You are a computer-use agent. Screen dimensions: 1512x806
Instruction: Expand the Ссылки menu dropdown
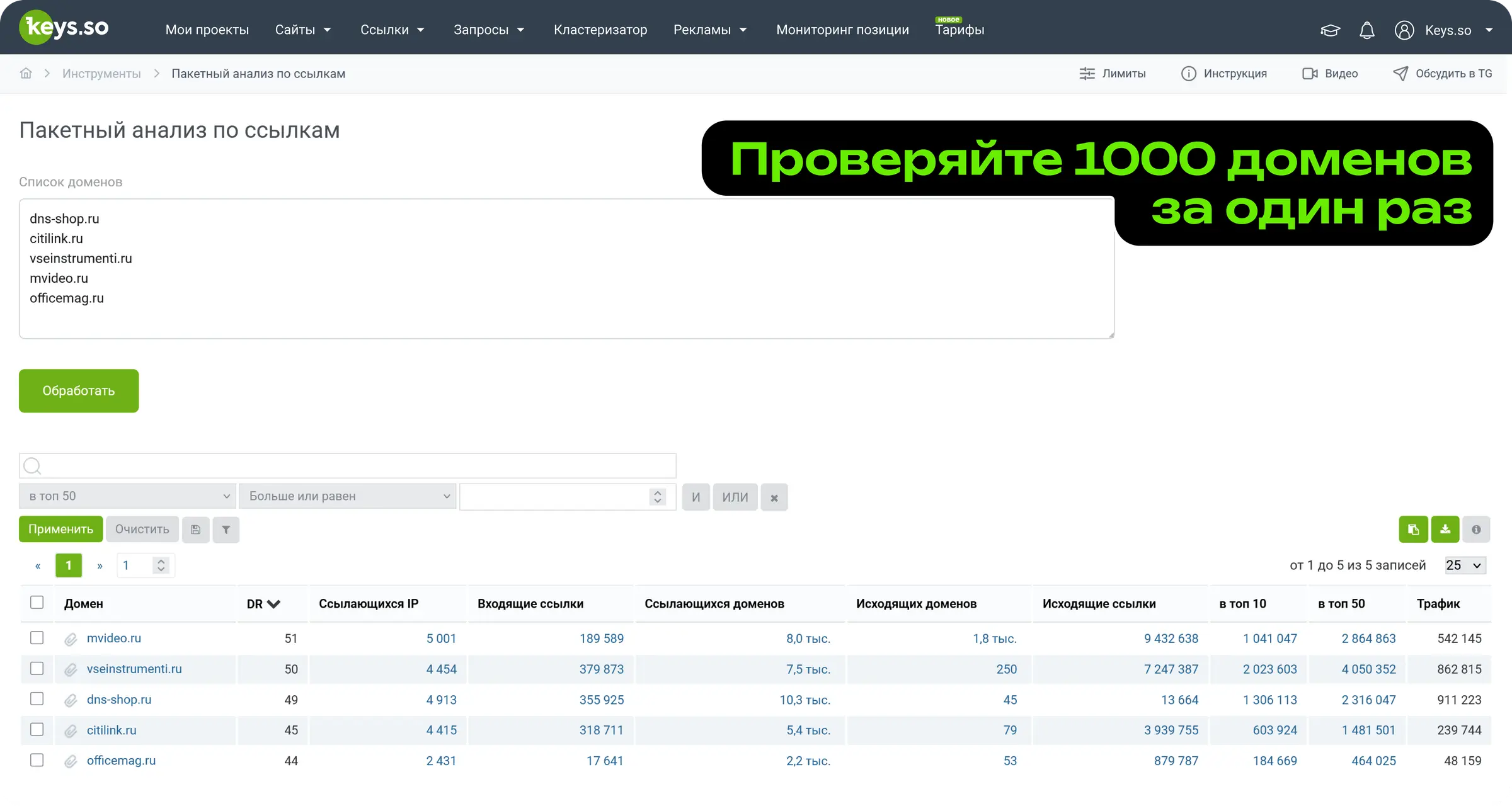(x=392, y=30)
